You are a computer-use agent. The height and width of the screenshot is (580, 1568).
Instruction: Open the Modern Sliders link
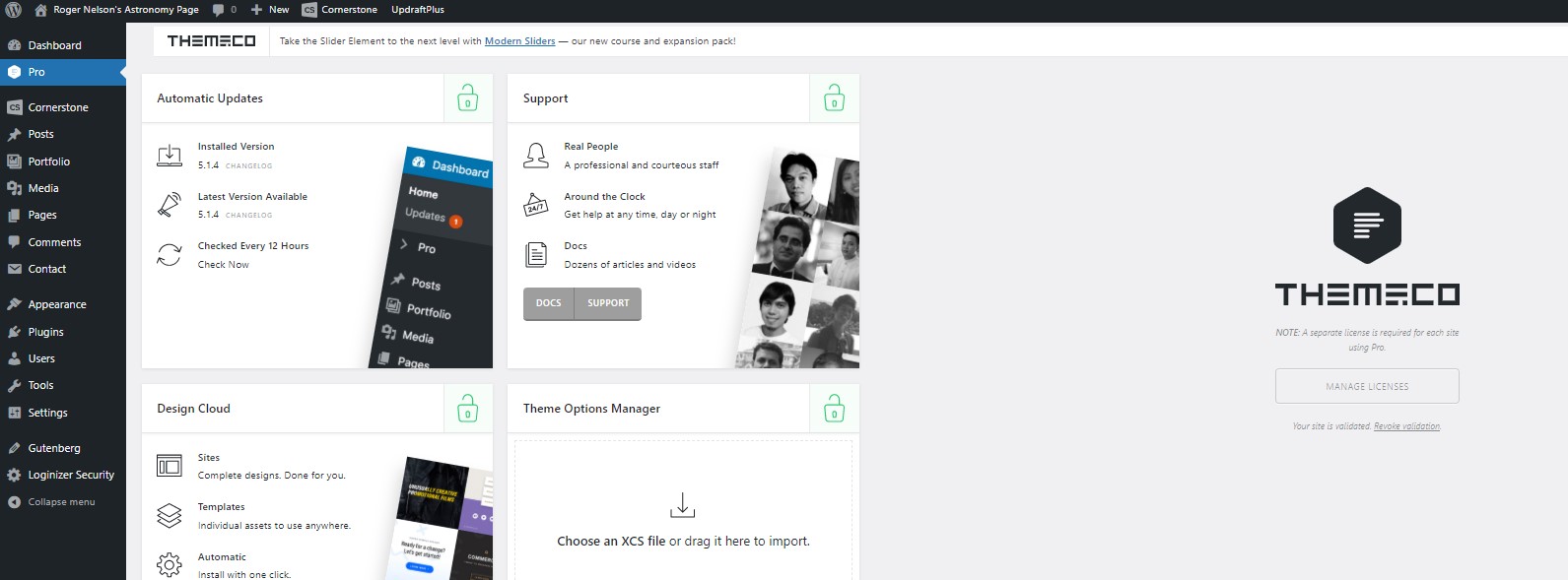click(x=519, y=41)
